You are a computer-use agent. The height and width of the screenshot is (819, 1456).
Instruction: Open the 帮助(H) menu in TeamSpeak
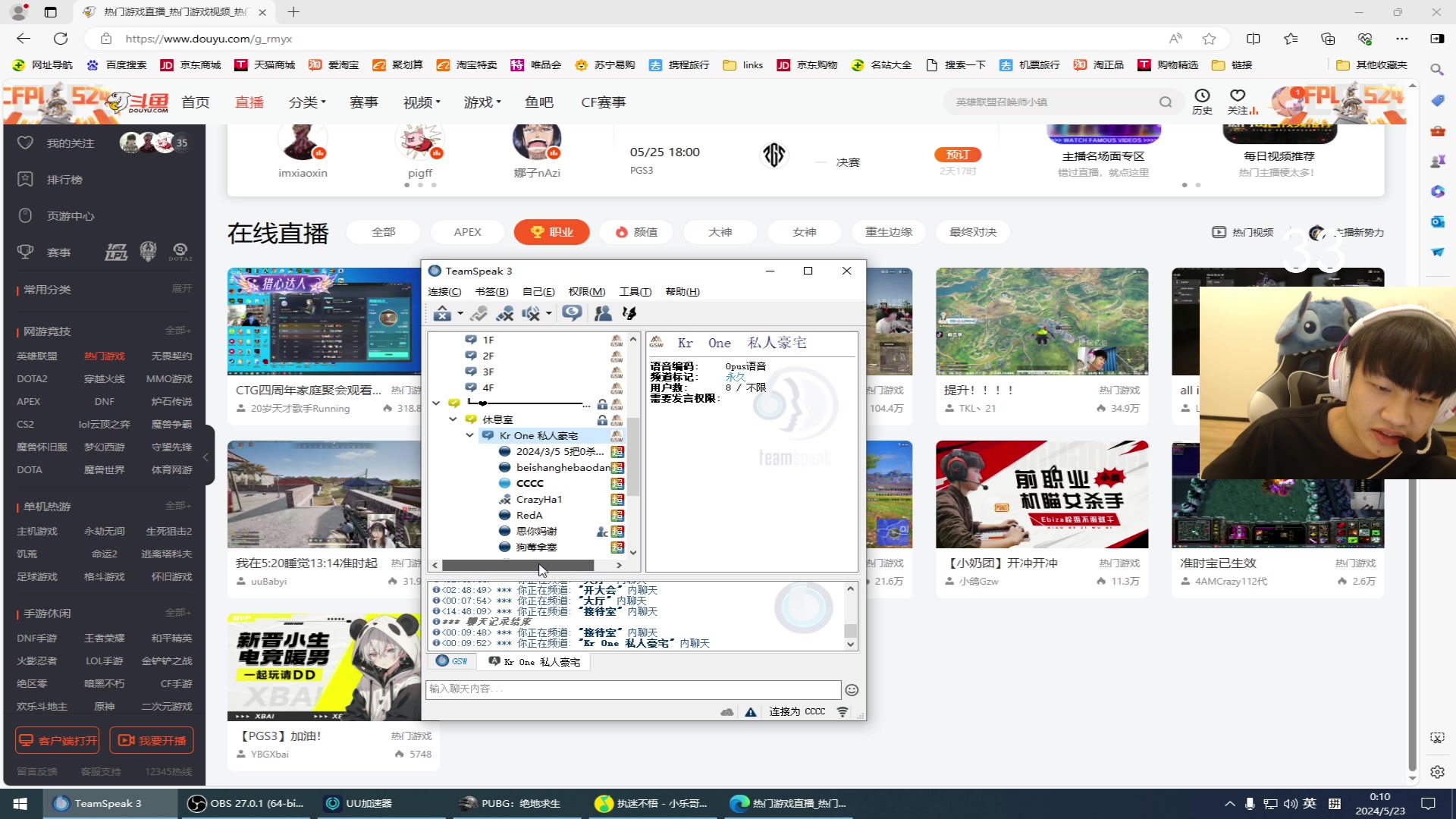coord(682,292)
